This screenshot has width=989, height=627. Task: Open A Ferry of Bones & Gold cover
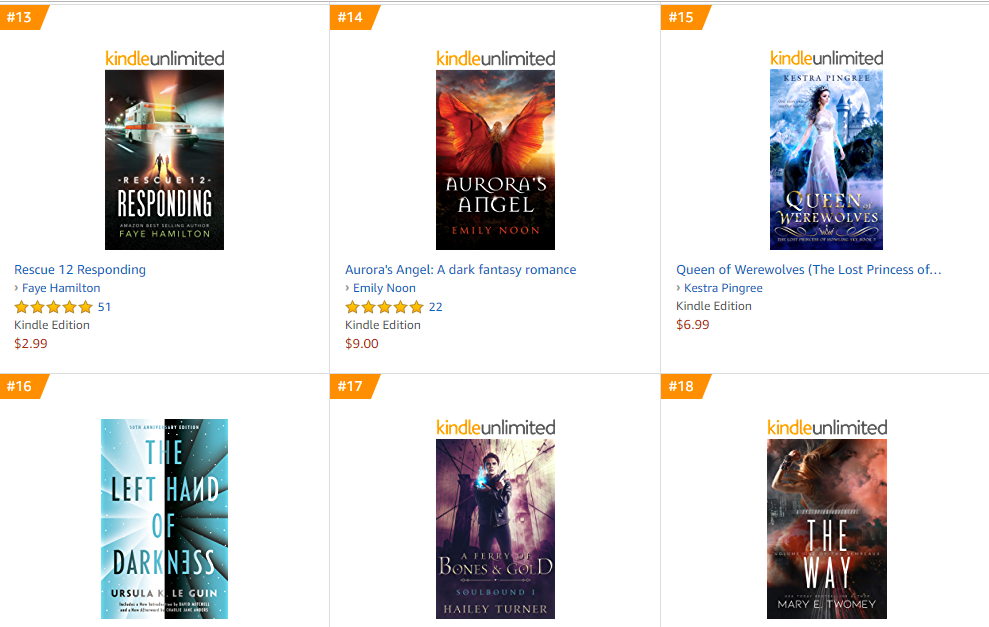pyautogui.click(x=495, y=529)
